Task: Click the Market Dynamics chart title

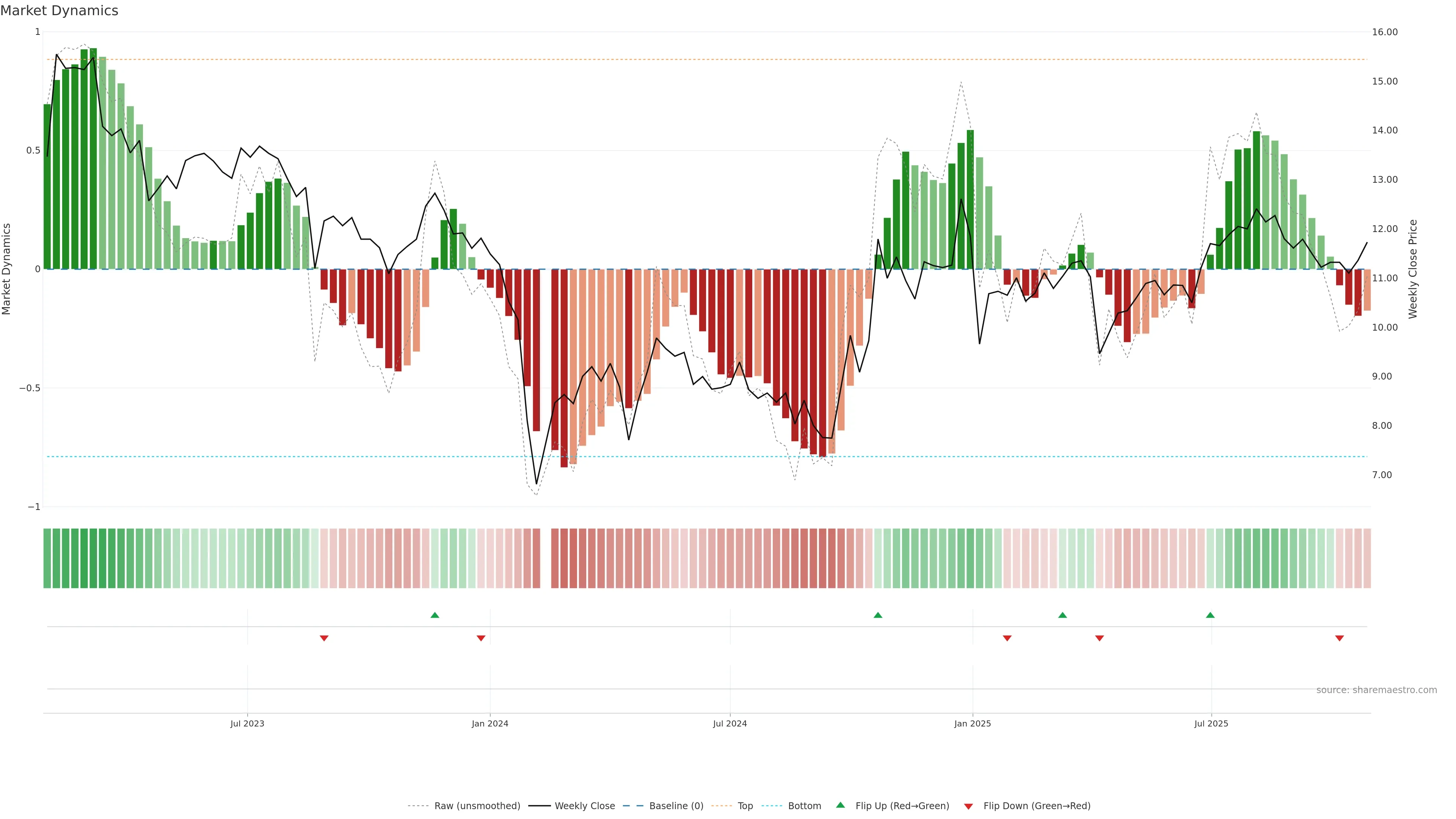Action: (60, 11)
